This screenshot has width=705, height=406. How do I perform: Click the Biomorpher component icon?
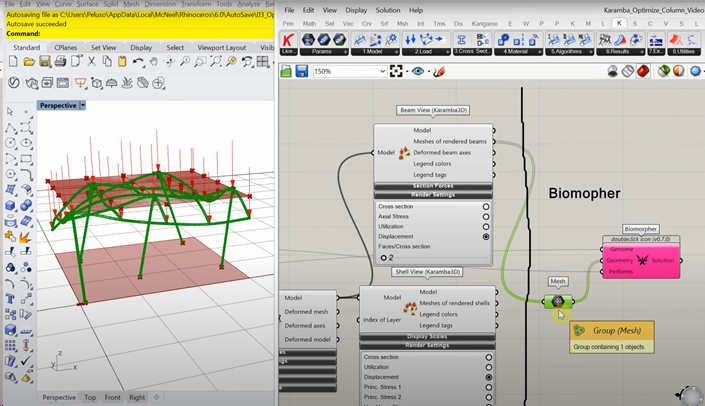pos(642,260)
